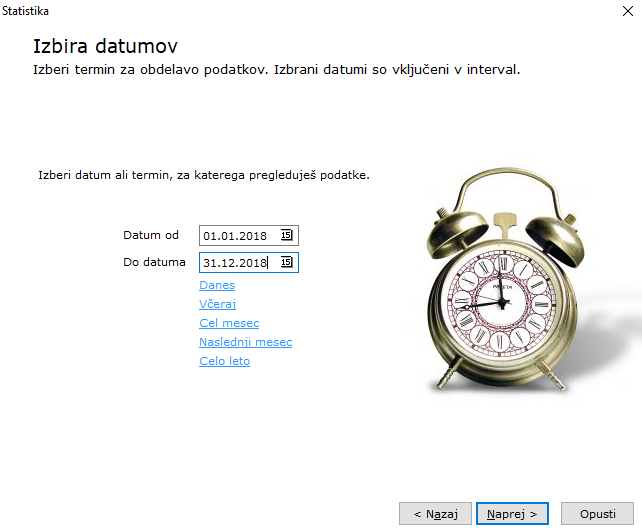642x528 pixels.
Task: Select the Danes date shortcut
Action: click(x=217, y=285)
